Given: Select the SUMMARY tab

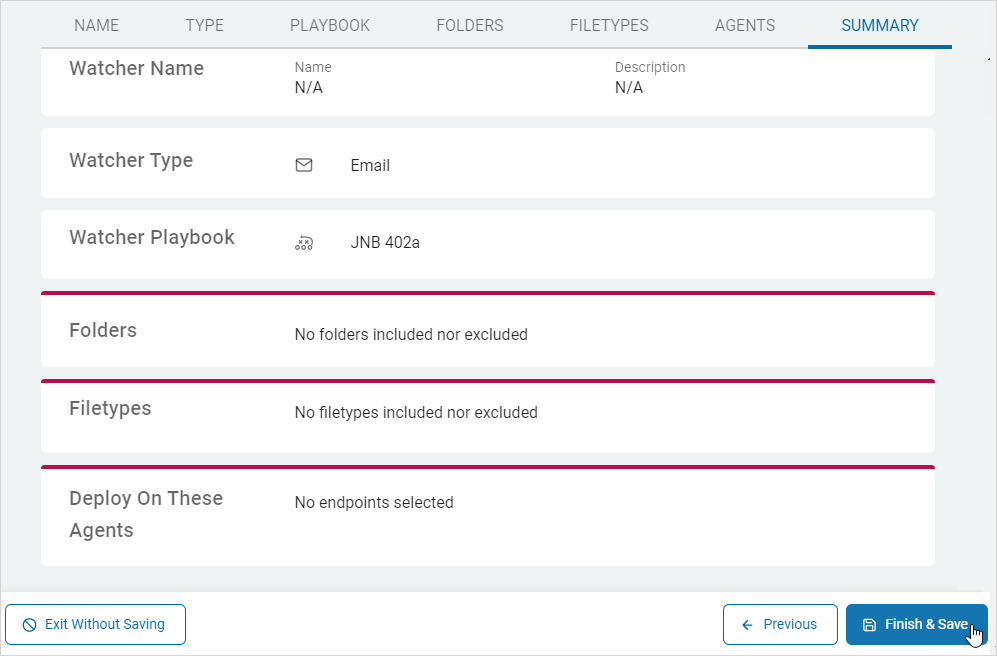Looking at the screenshot, I should coord(879,25).
